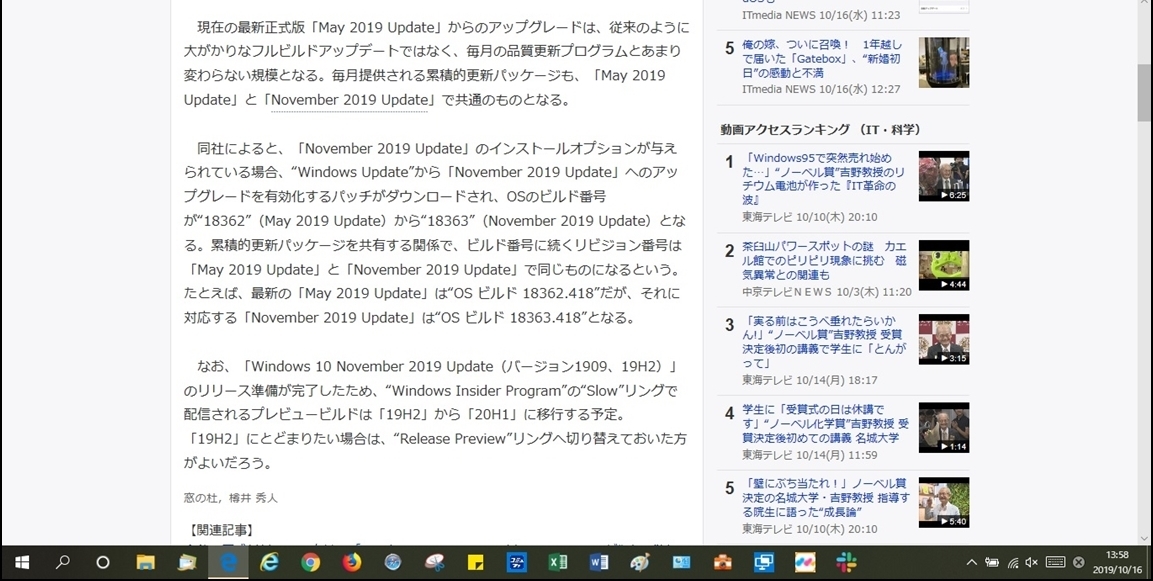Launch Google Chrome from taskbar

coord(310,563)
